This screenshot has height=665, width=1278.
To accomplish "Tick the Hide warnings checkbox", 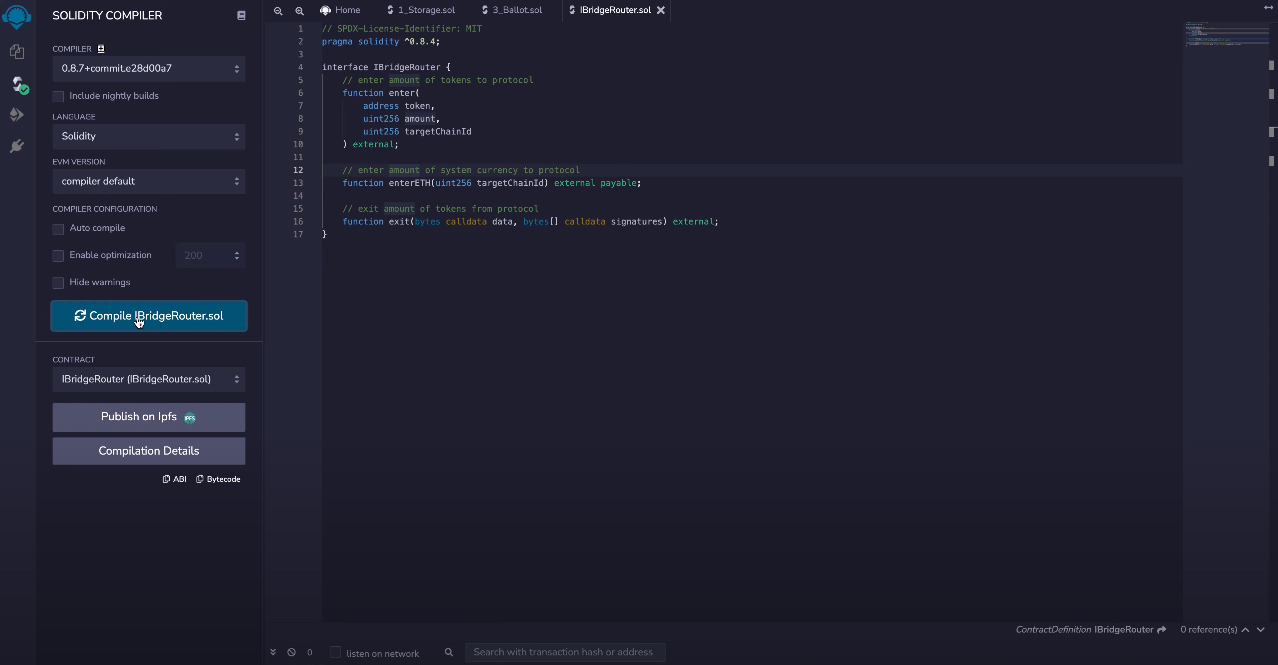I will pyautogui.click(x=58, y=283).
